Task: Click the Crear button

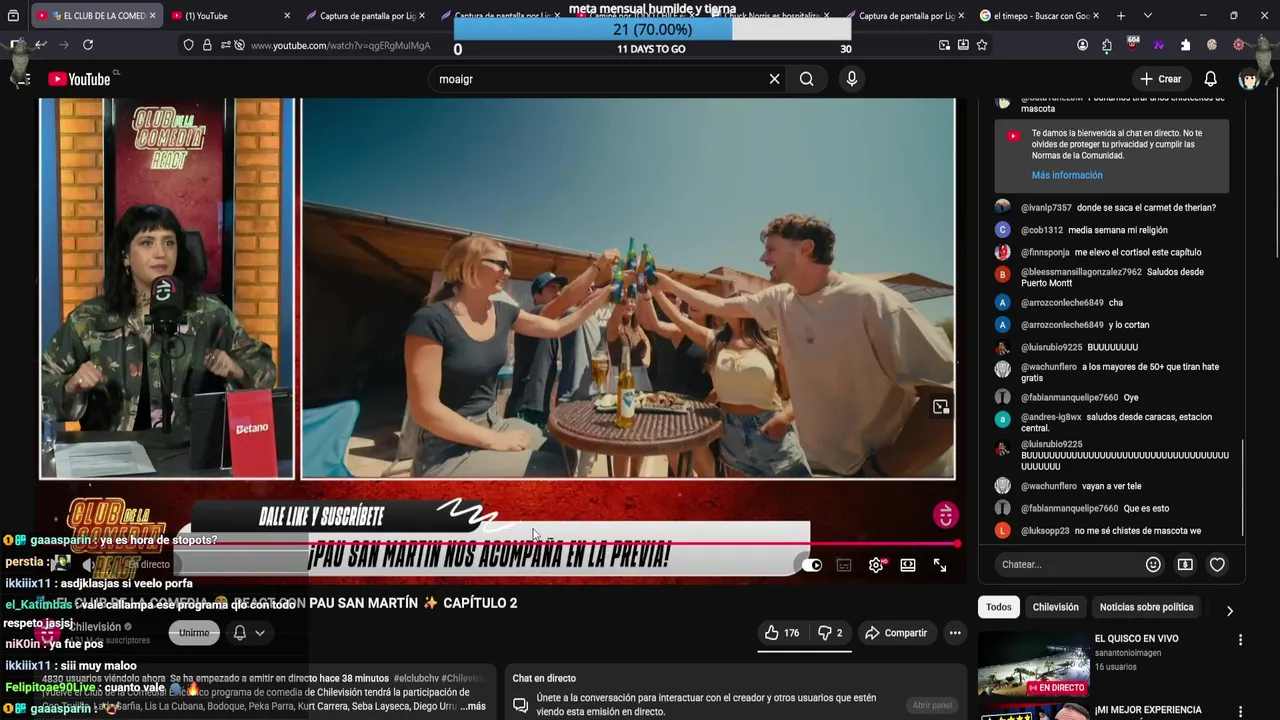Action: pyautogui.click(x=1160, y=79)
